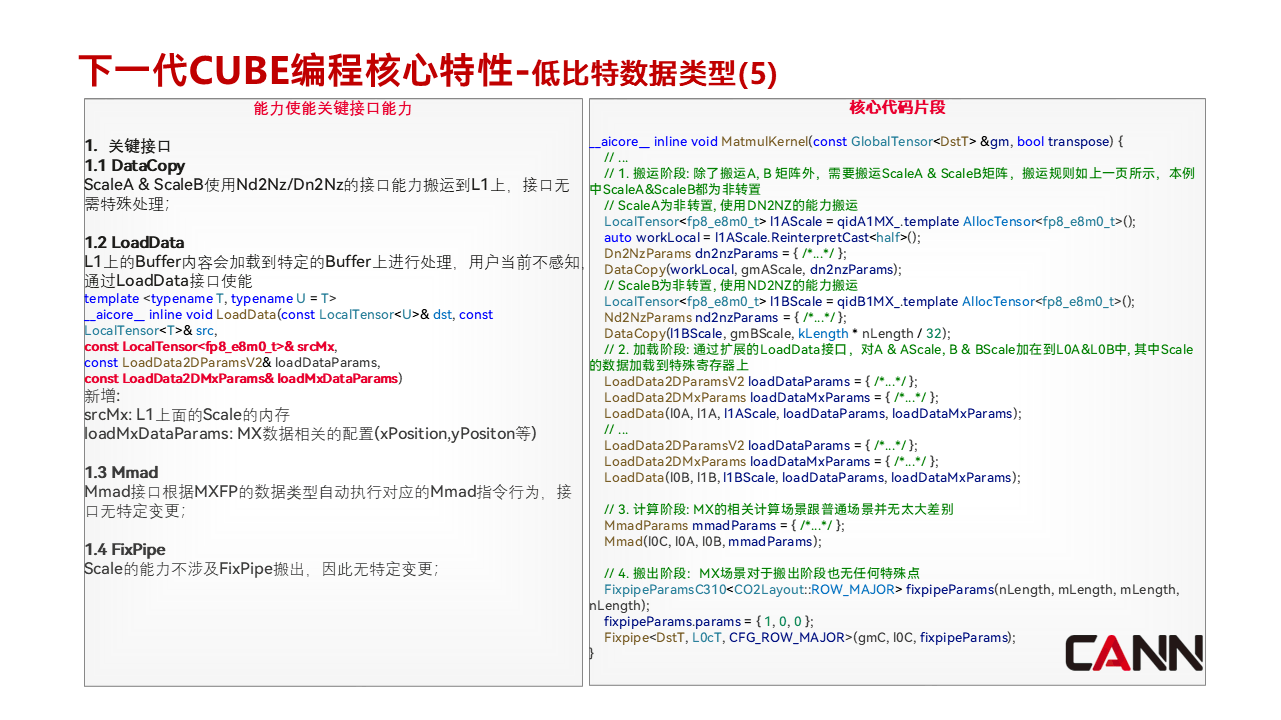Click the "1.4 FixPipe" heading
The image size is (1281, 720).
click(x=125, y=549)
